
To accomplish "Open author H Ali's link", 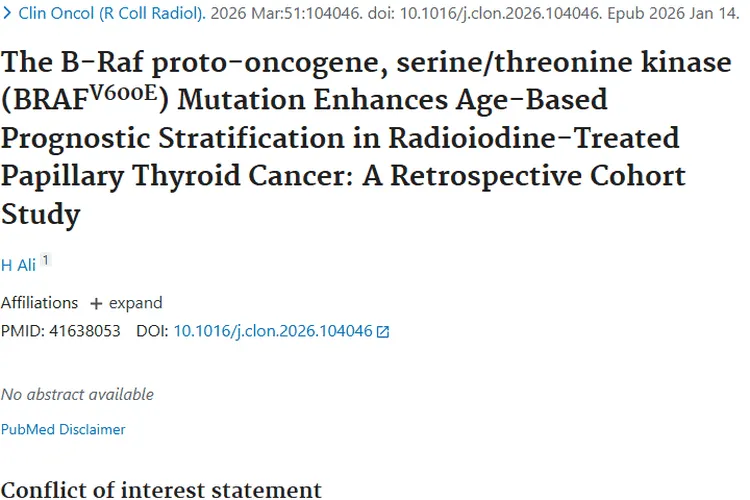I will (x=18, y=264).
